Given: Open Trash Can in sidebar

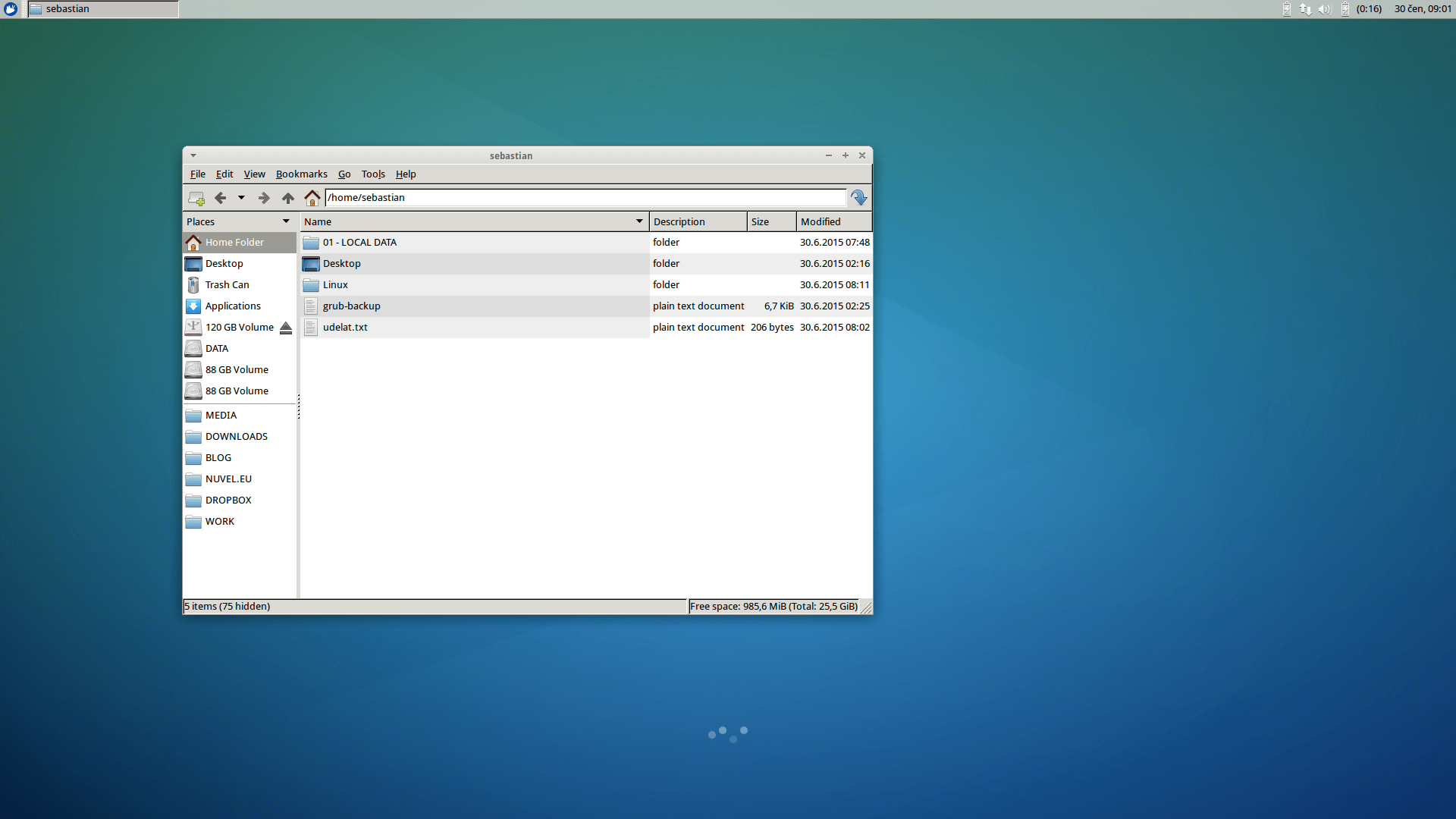Looking at the screenshot, I should pyautogui.click(x=240, y=285).
